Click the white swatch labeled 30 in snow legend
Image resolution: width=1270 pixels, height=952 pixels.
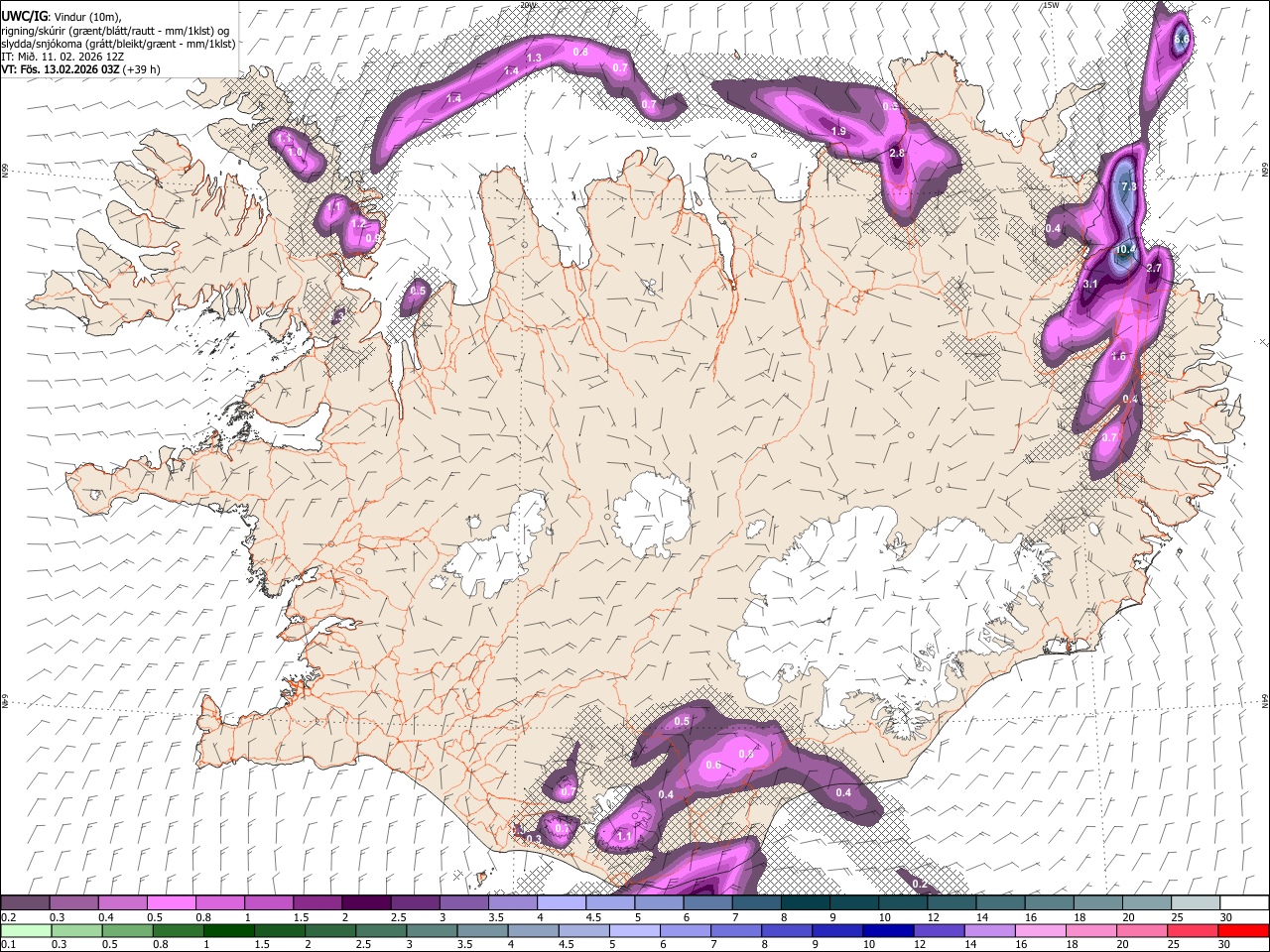(x=1244, y=903)
